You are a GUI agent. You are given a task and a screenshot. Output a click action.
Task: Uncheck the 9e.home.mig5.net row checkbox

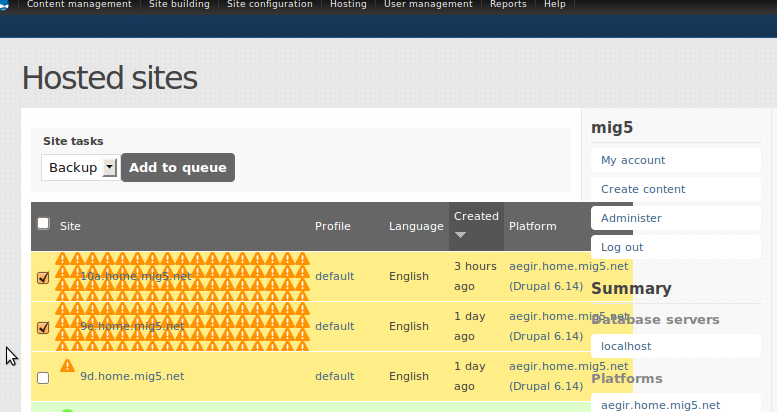(x=43, y=327)
